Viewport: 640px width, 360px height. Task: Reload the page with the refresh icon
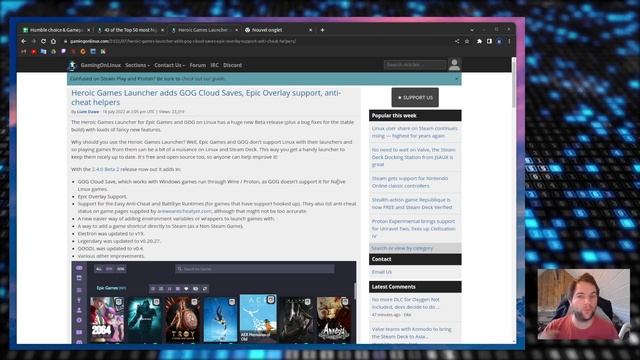pos(43,41)
